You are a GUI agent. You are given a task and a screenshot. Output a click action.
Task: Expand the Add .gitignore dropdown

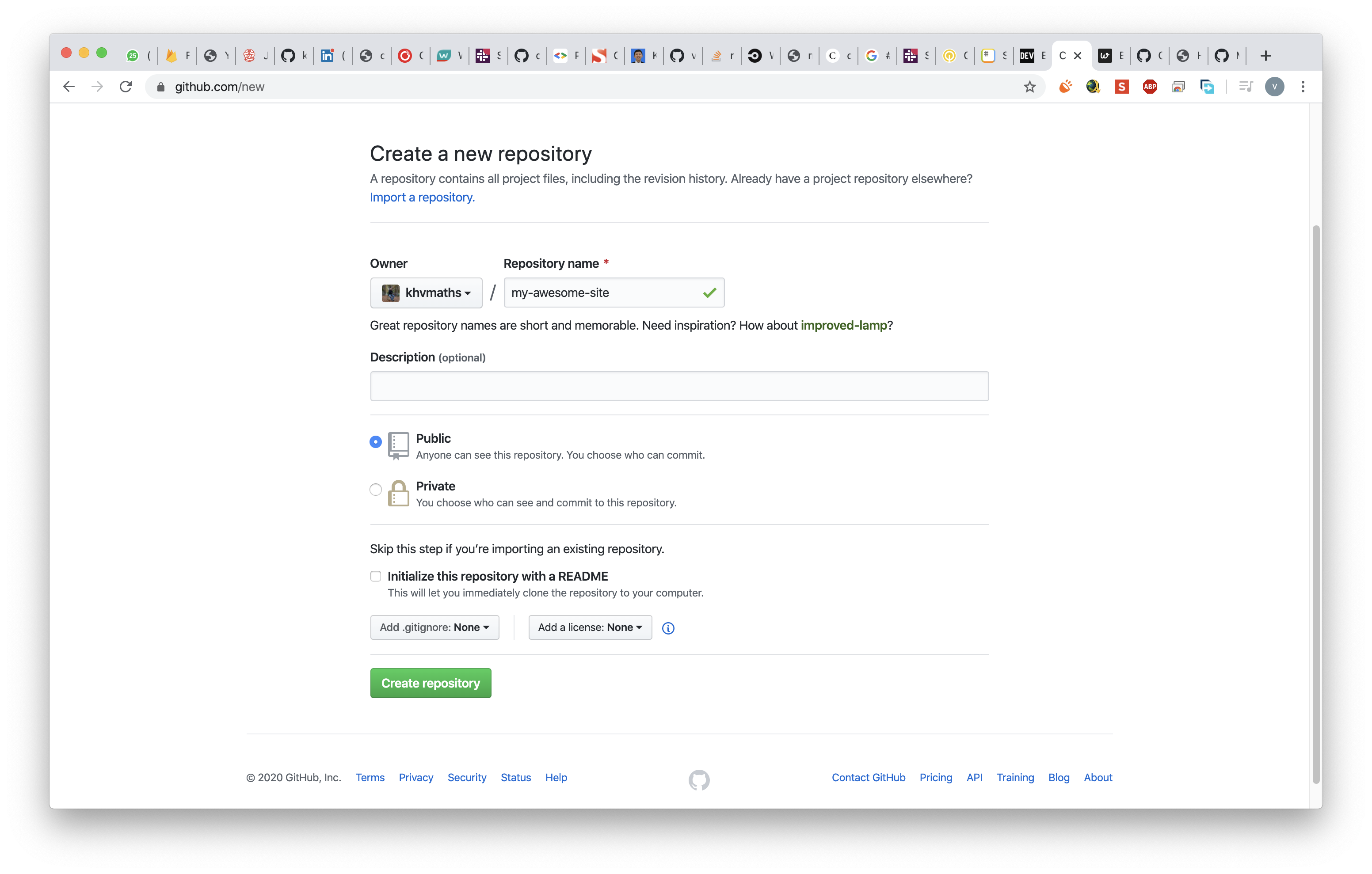[x=434, y=627]
